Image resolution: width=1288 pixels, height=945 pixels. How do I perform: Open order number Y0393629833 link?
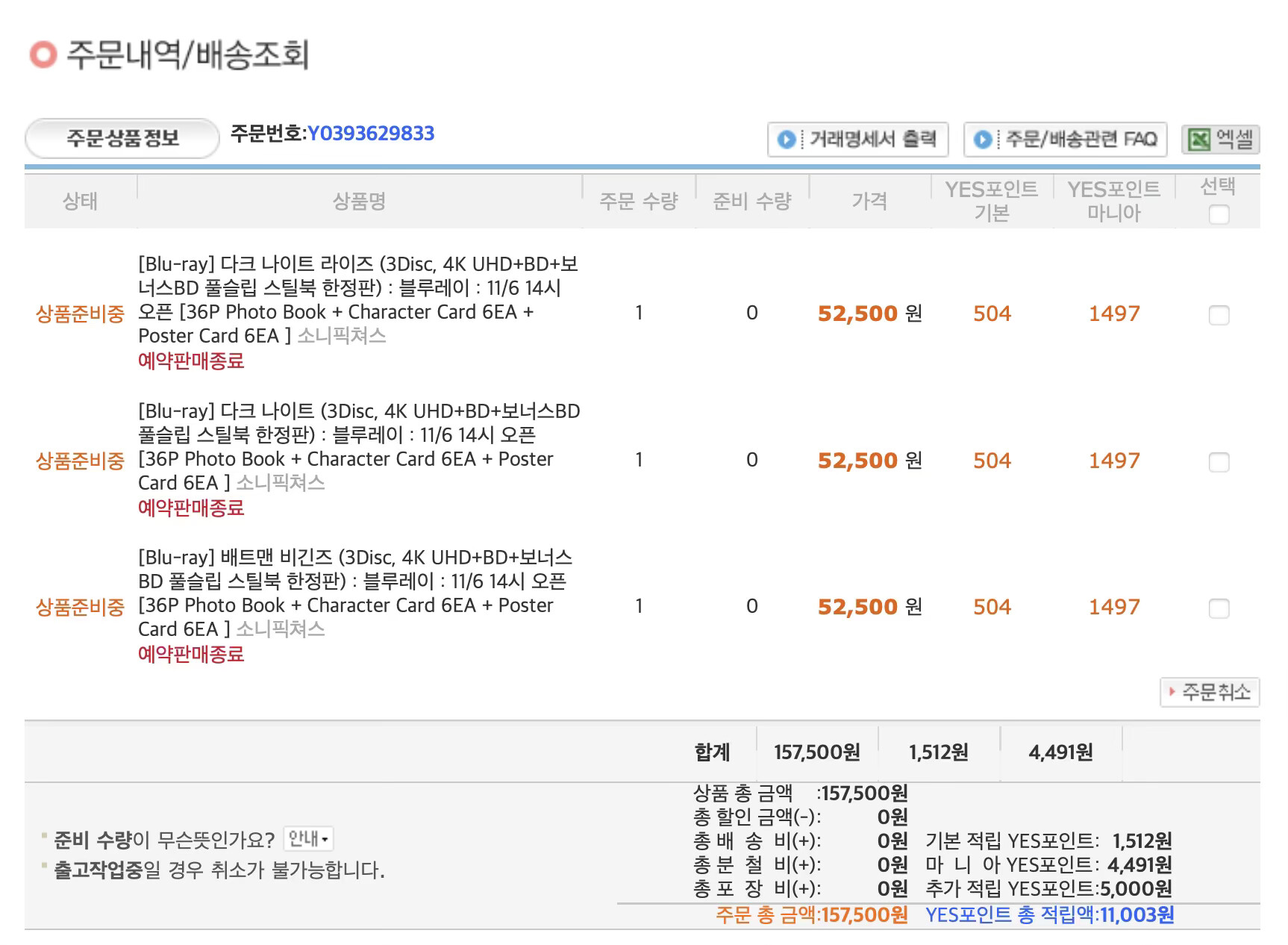coord(371,134)
